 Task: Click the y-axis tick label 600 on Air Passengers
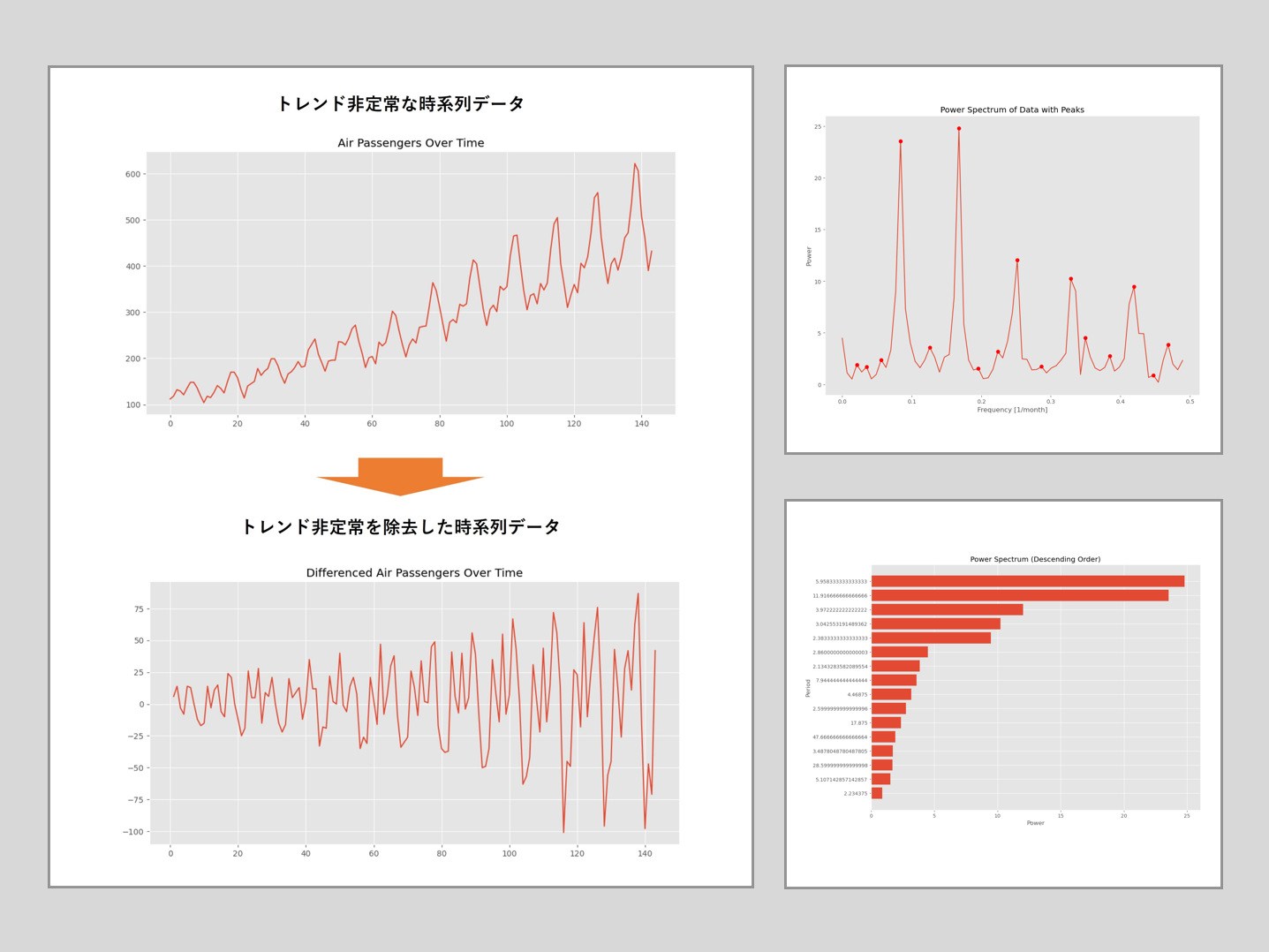click(x=133, y=174)
